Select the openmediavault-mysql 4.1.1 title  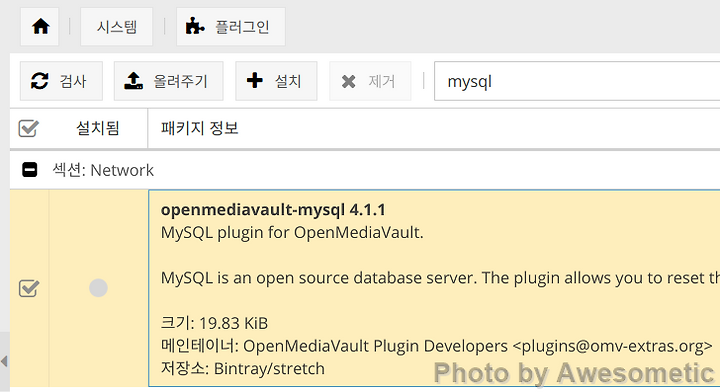(x=273, y=210)
